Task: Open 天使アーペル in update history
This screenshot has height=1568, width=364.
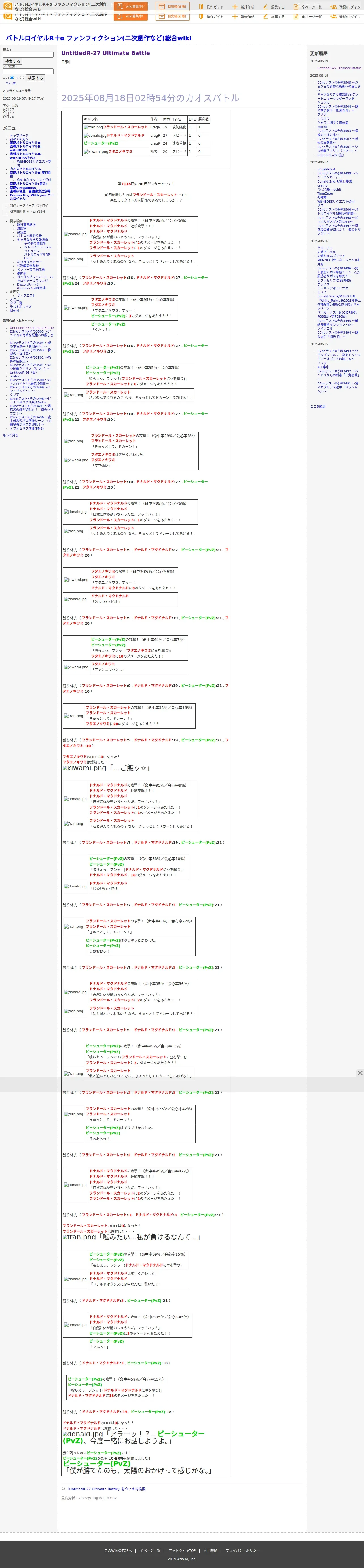Action: (x=326, y=252)
